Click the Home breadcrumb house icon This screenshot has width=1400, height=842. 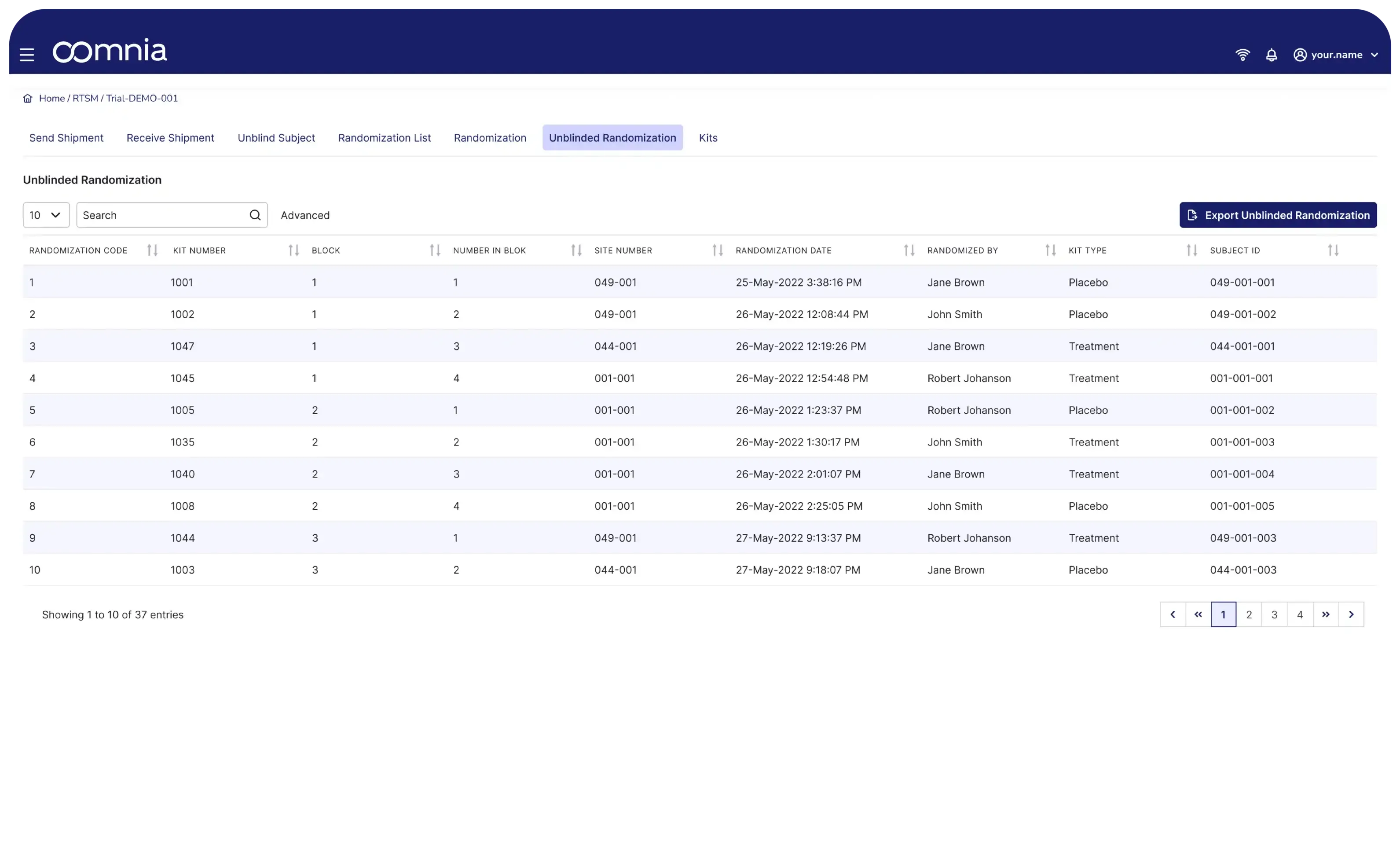tap(27, 98)
